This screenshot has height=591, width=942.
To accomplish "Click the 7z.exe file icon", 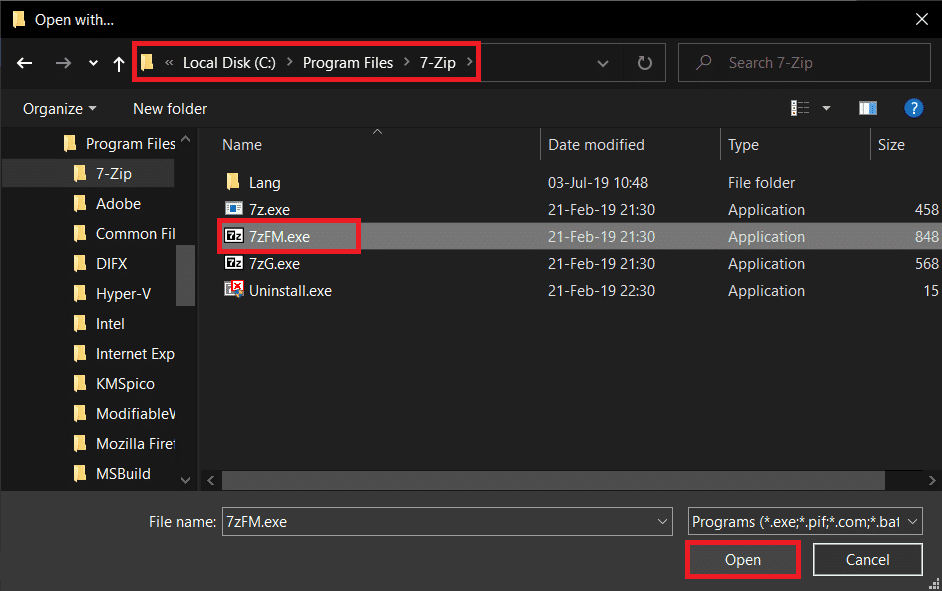I will pos(232,209).
